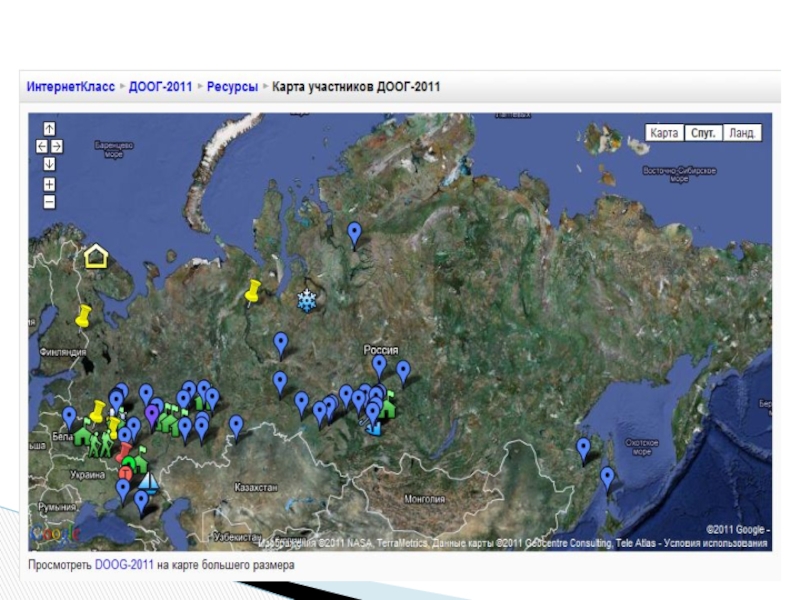Screen dimensions: 800x600
Task: Zoom in using the plus button
Action: coord(50,185)
